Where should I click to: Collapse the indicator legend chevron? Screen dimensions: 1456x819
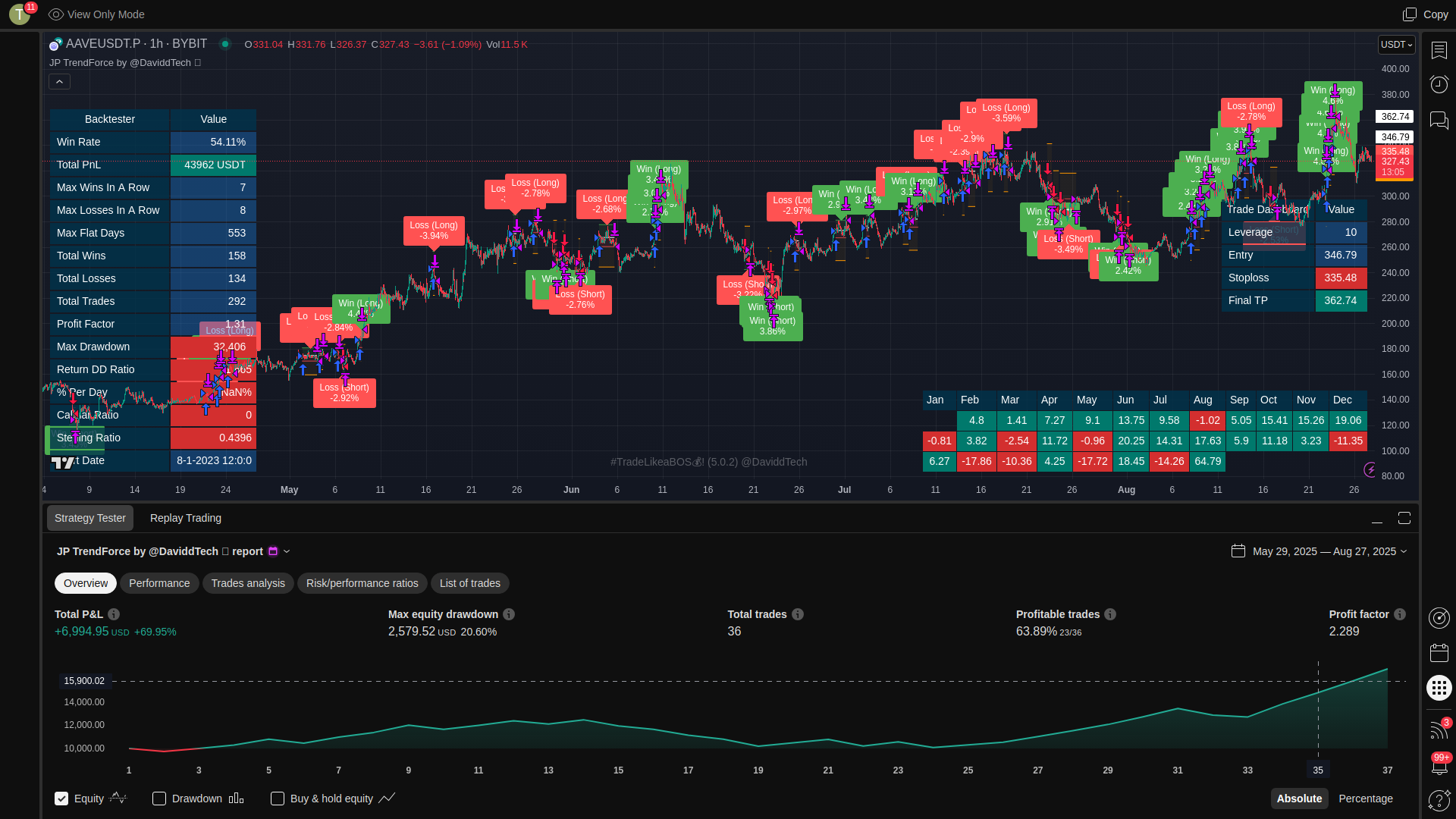(60, 81)
